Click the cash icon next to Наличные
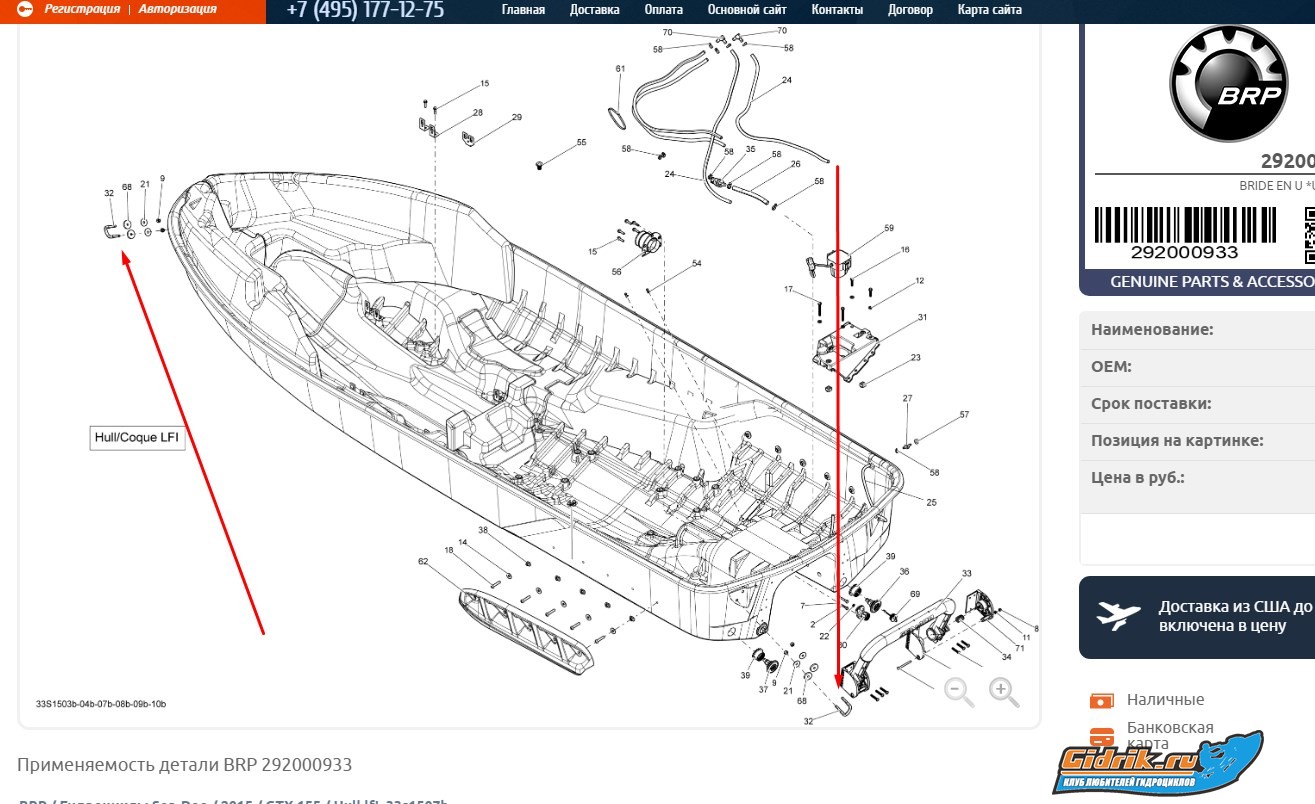 click(x=1101, y=700)
